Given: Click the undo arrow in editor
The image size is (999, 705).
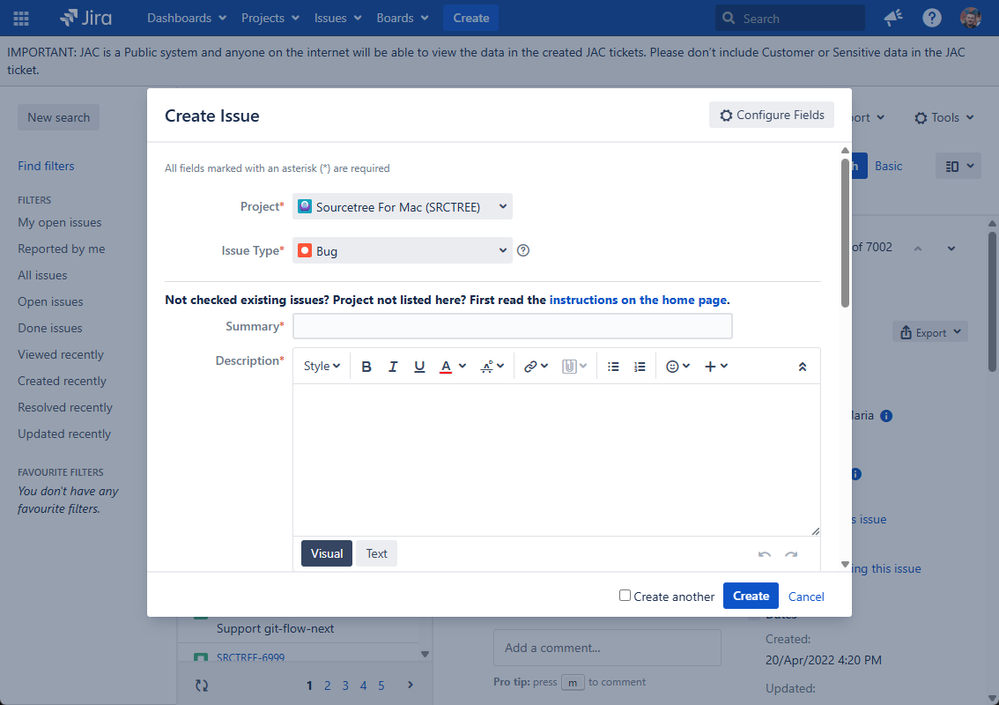Looking at the screenshot, I should point(765,554).
